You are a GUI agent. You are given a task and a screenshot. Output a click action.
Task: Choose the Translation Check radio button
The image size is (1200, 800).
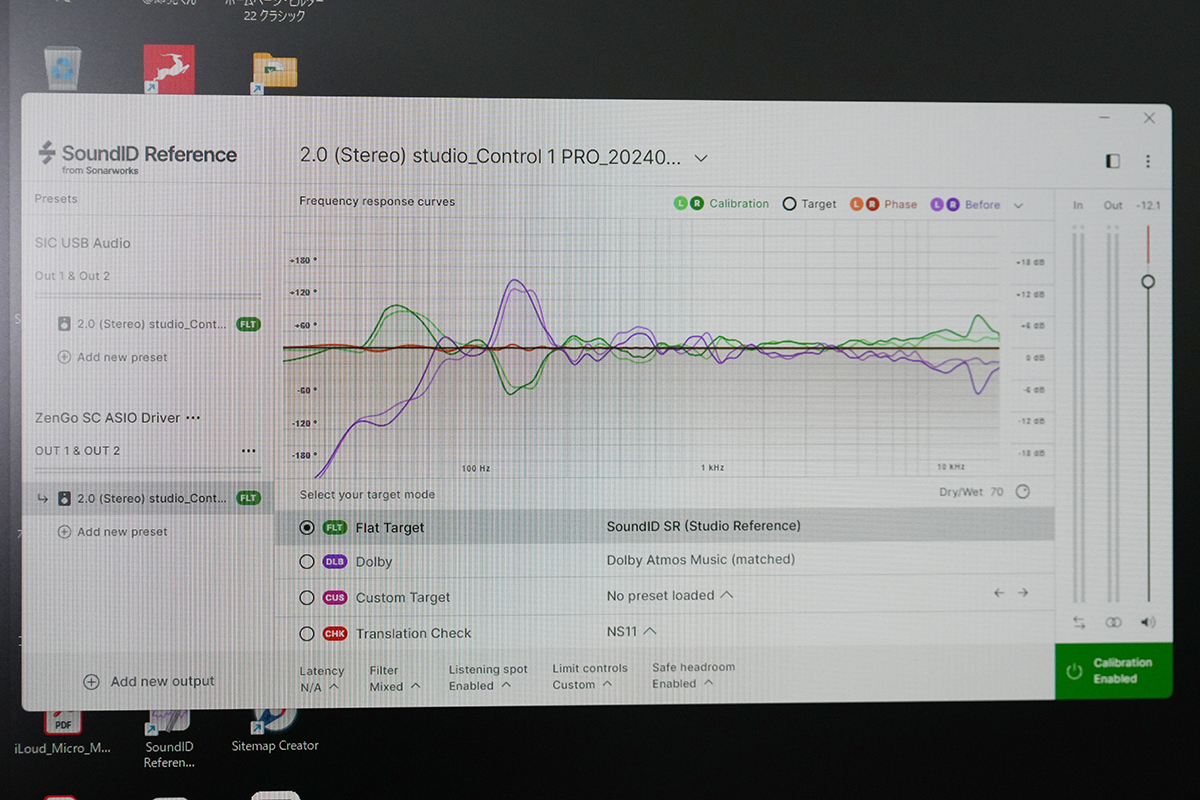[x=307, y=633]
